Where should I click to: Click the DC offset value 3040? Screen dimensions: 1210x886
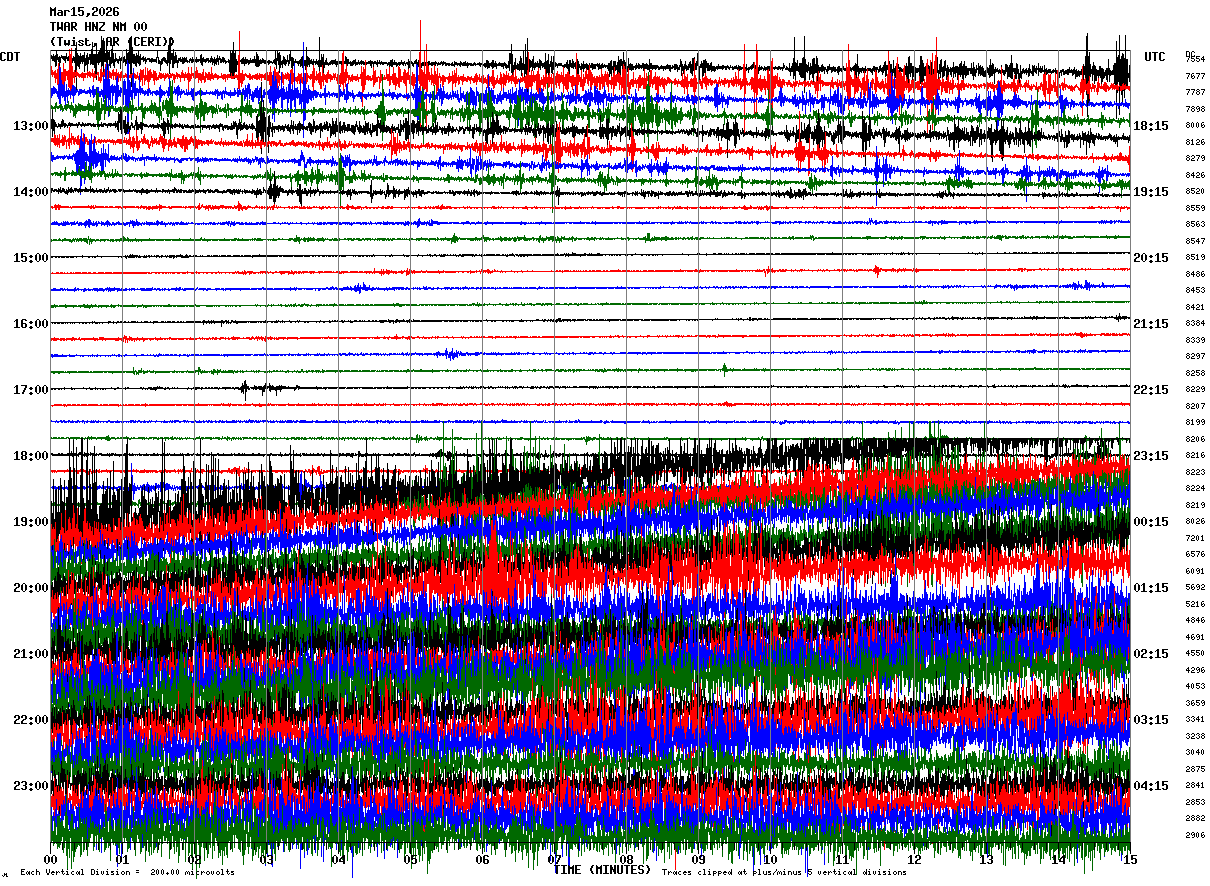coord(1195,752)
